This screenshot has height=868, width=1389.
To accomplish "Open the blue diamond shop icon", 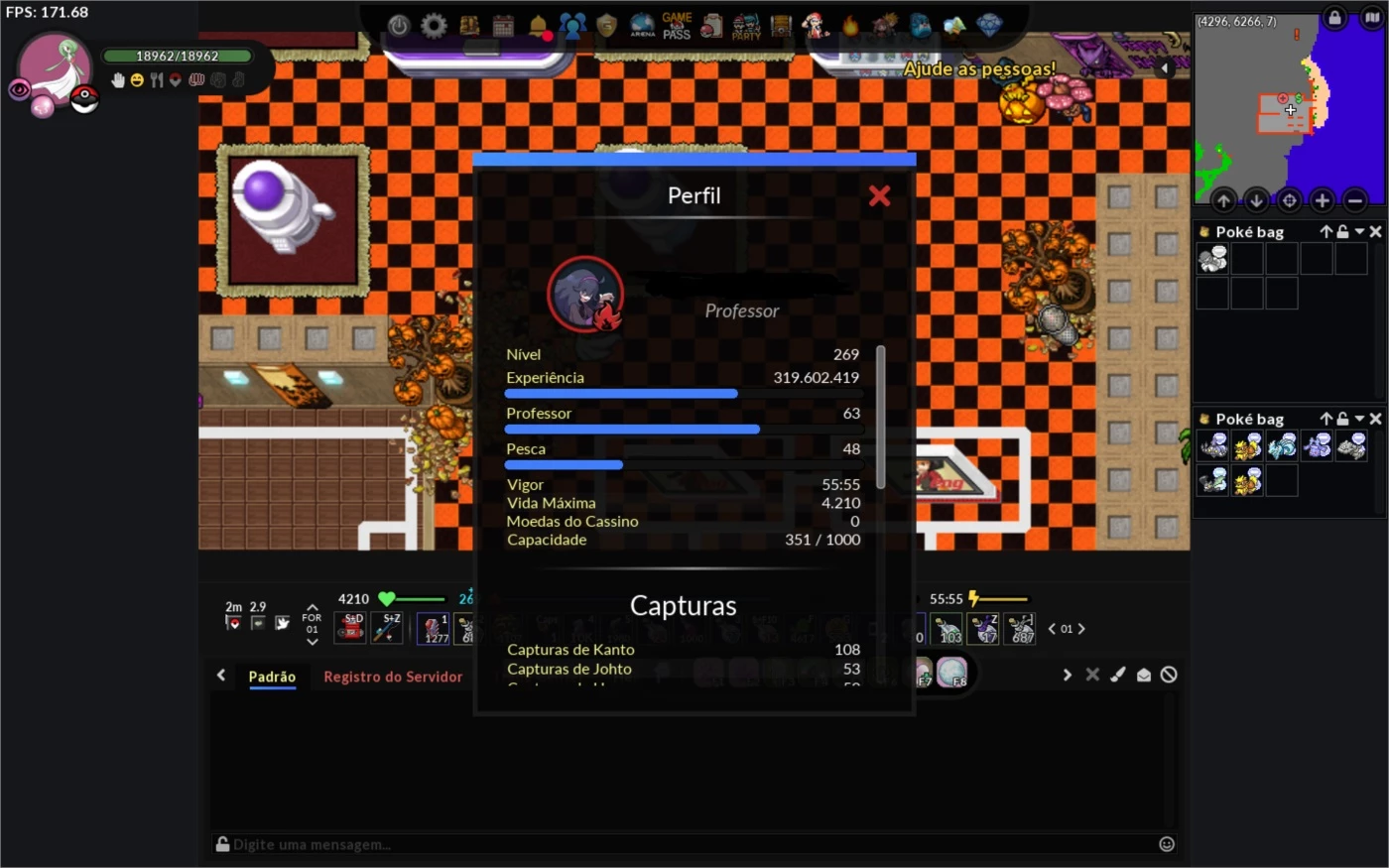I will 989,26.
